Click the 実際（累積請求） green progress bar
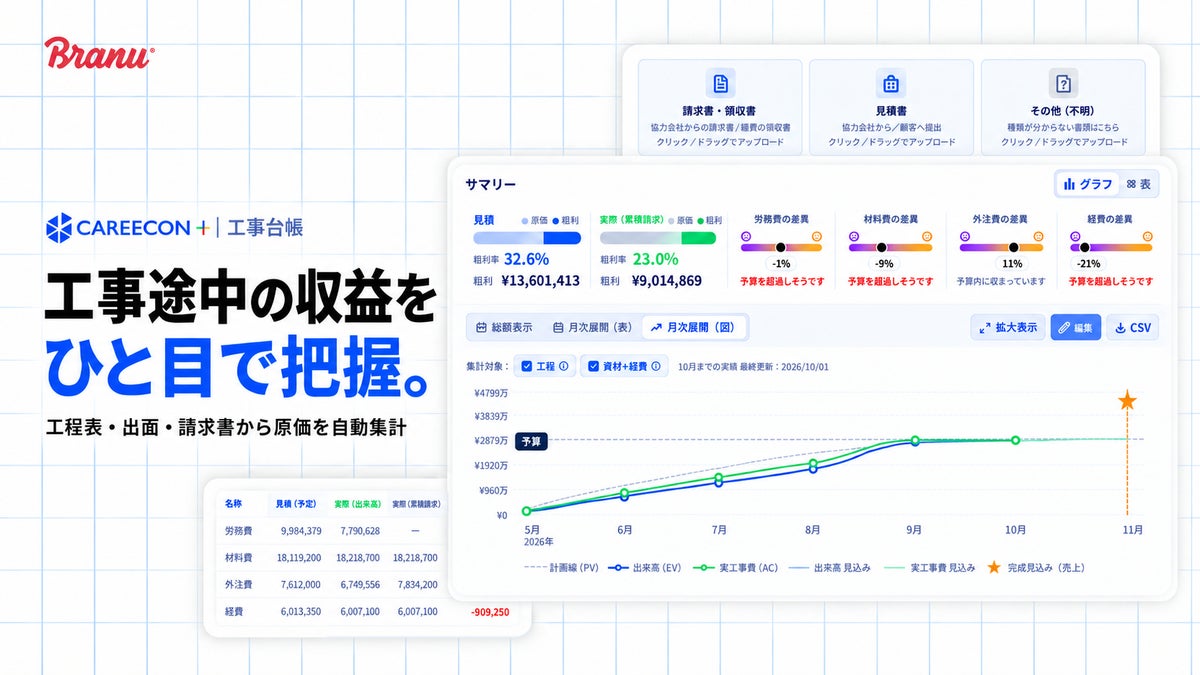Viewport: 1200px width, 675px height. 658,238
